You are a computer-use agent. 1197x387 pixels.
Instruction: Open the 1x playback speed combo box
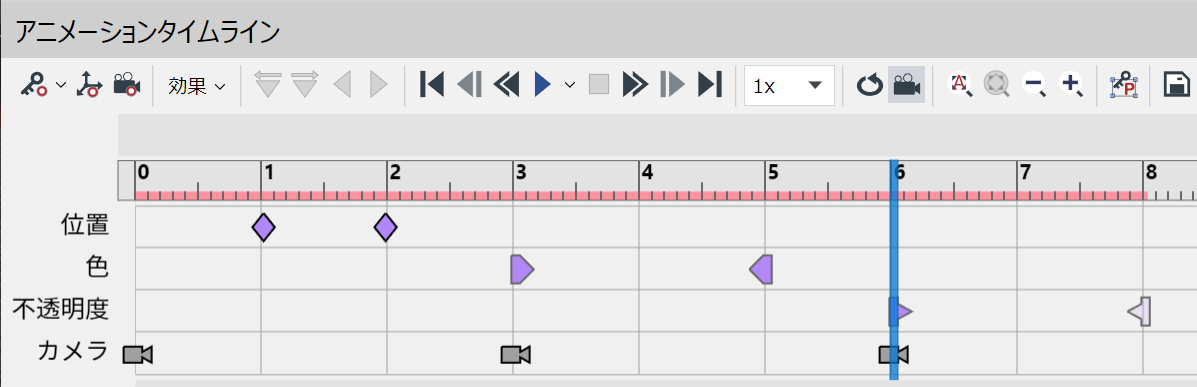(x=789, y=85)
